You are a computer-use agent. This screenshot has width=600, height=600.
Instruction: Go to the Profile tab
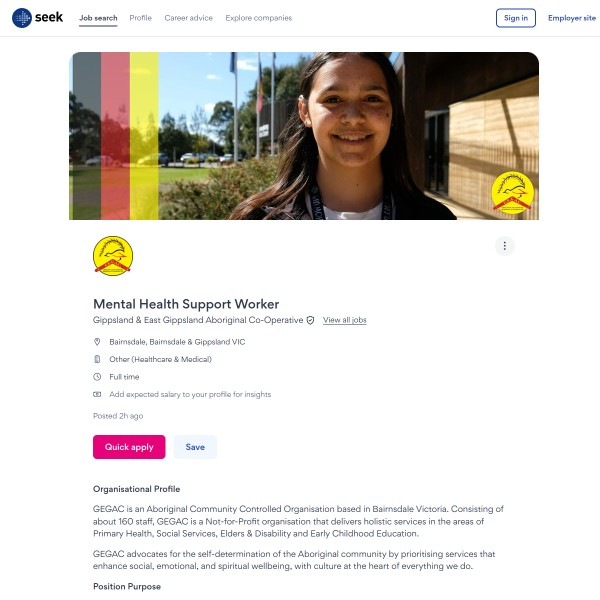(140, 18)
